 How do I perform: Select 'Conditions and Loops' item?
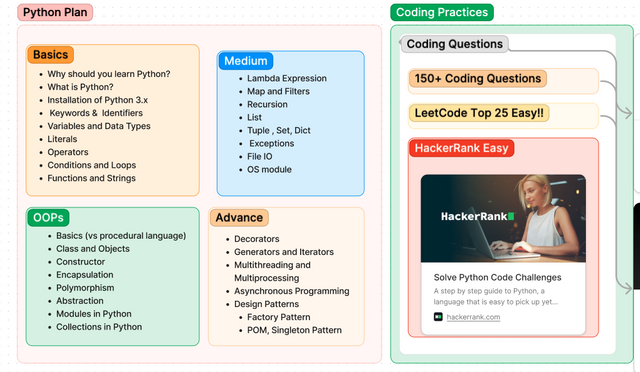coord(91,165)
